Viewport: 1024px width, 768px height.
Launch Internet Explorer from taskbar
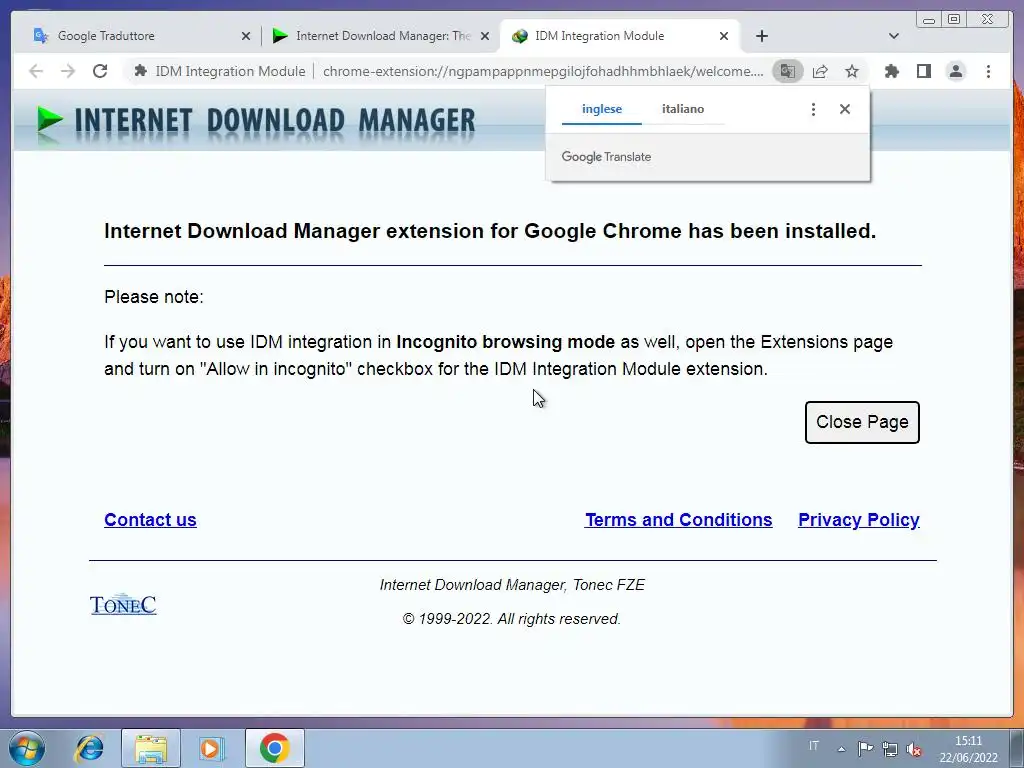click(89, 748)
